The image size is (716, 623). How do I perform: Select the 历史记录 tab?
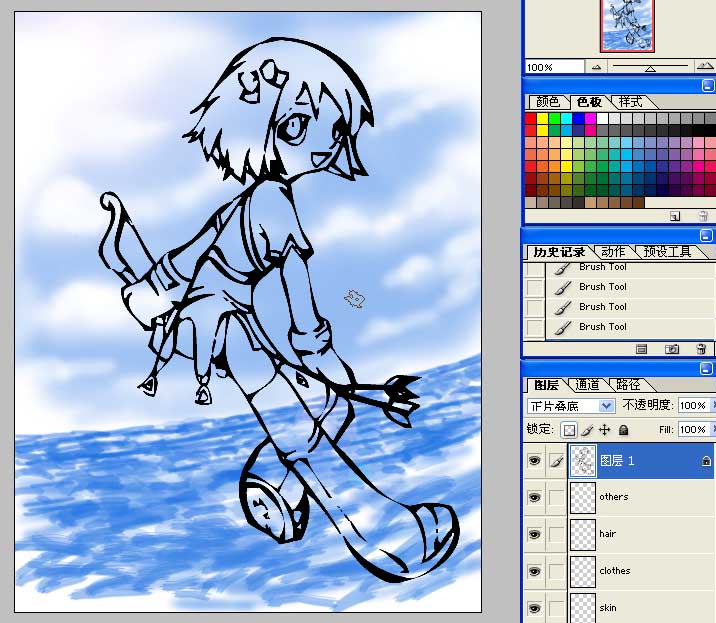[559, 252]
